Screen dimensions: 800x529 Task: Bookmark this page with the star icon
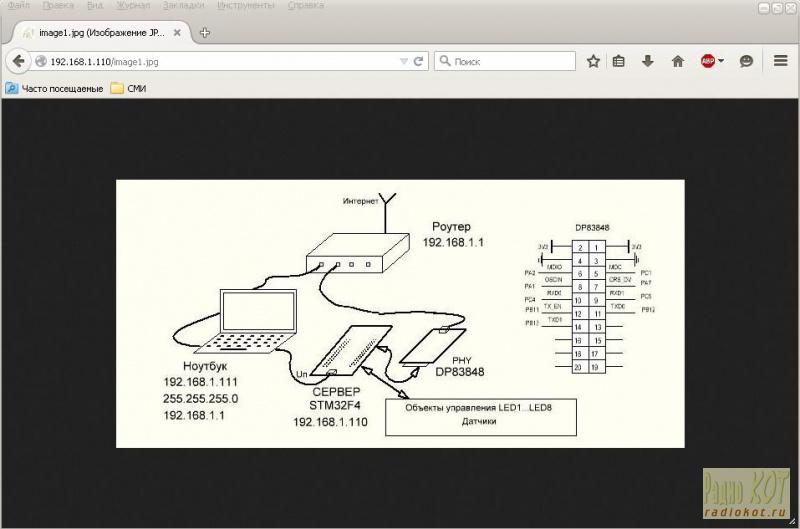pyautogui.click(x=593, y=61)
